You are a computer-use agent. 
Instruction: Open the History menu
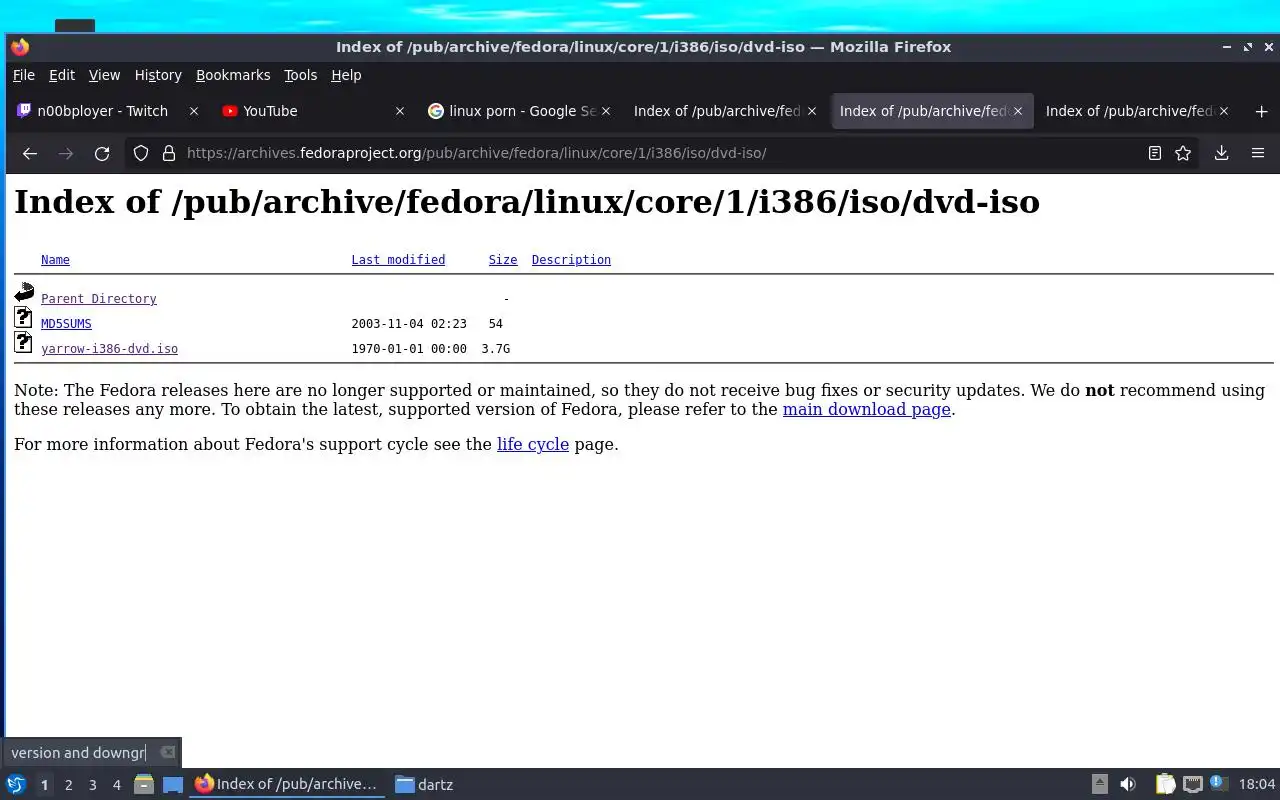[x=158, y=75]
